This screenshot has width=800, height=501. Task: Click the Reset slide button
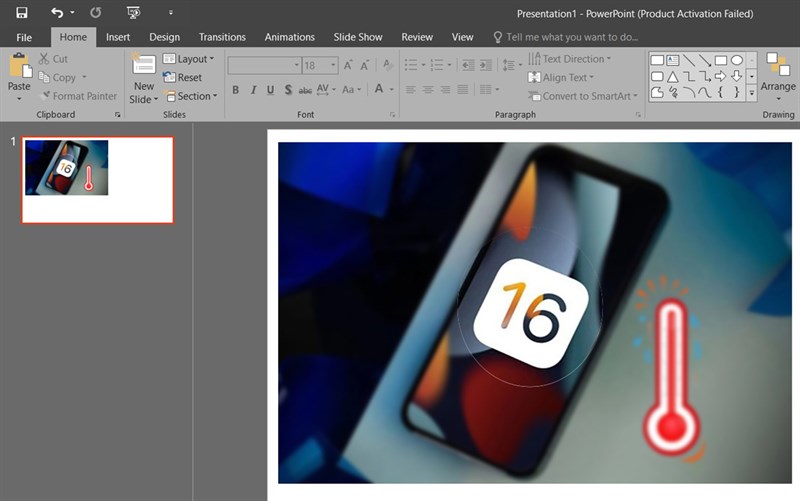[x=182, y=78]
